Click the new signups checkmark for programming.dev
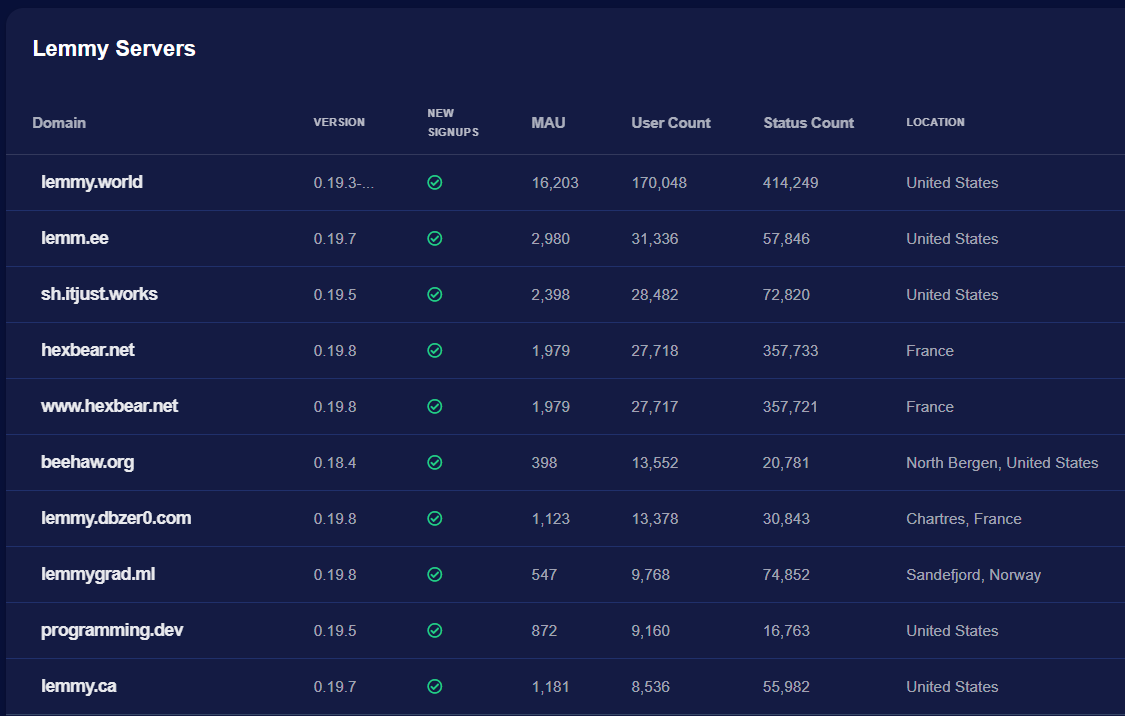Image resolution: width=1125 pixels, height=716 pixels. point(435,631)
